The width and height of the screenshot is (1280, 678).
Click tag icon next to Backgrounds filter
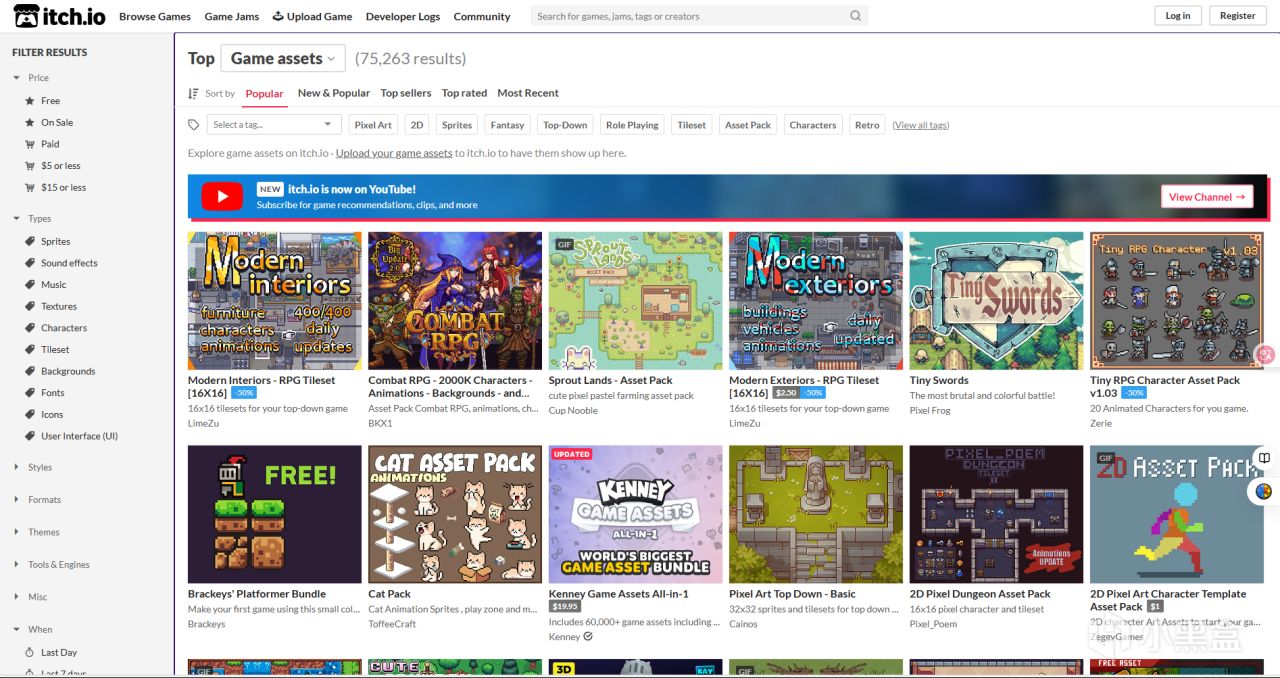click(30, 371)
